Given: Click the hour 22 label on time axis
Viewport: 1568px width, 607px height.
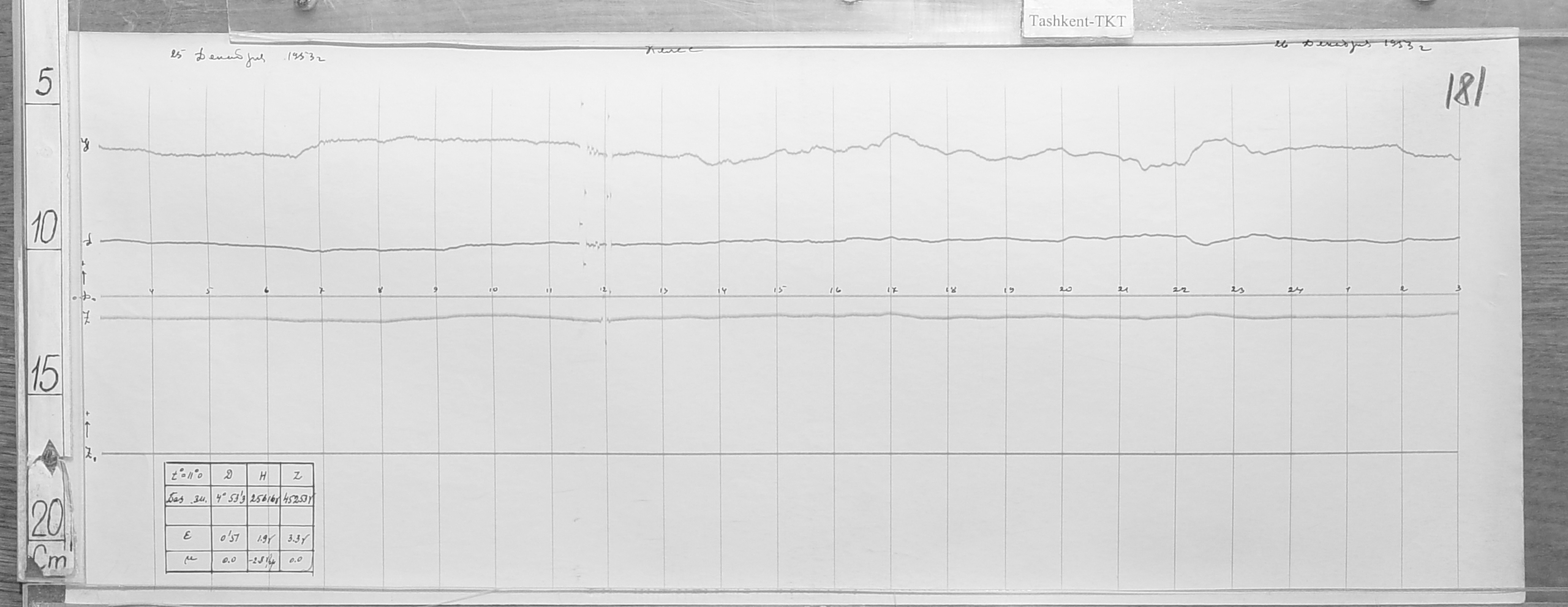Looking at the screenshot, I should tap(1180, 290).
